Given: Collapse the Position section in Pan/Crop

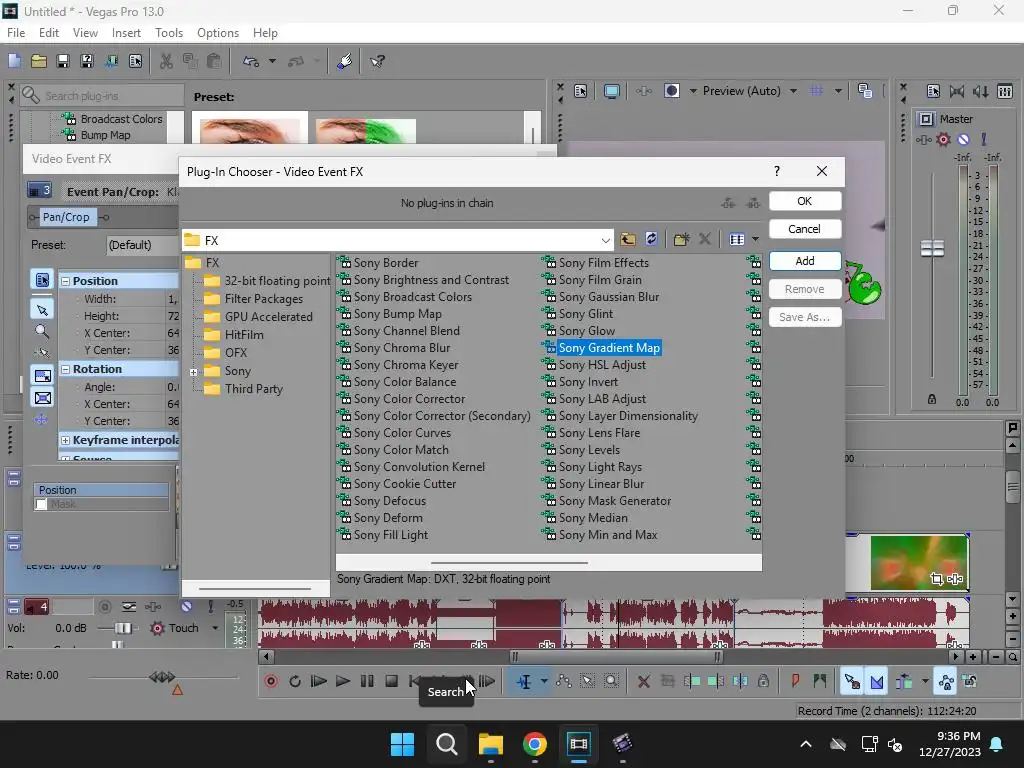Looking at the screenshot, I should [65, 281].
